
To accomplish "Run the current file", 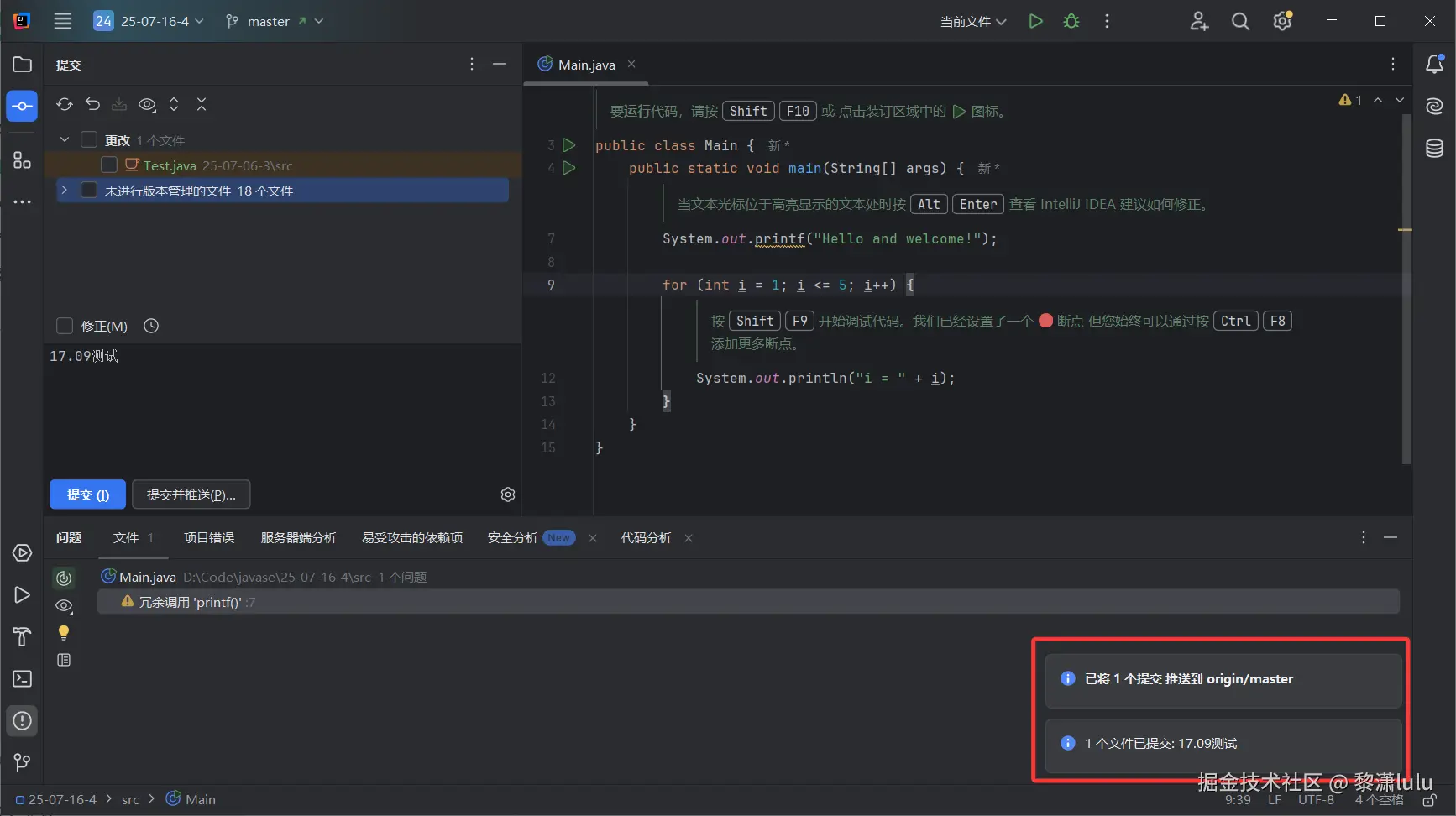I will coord(1035,21).
